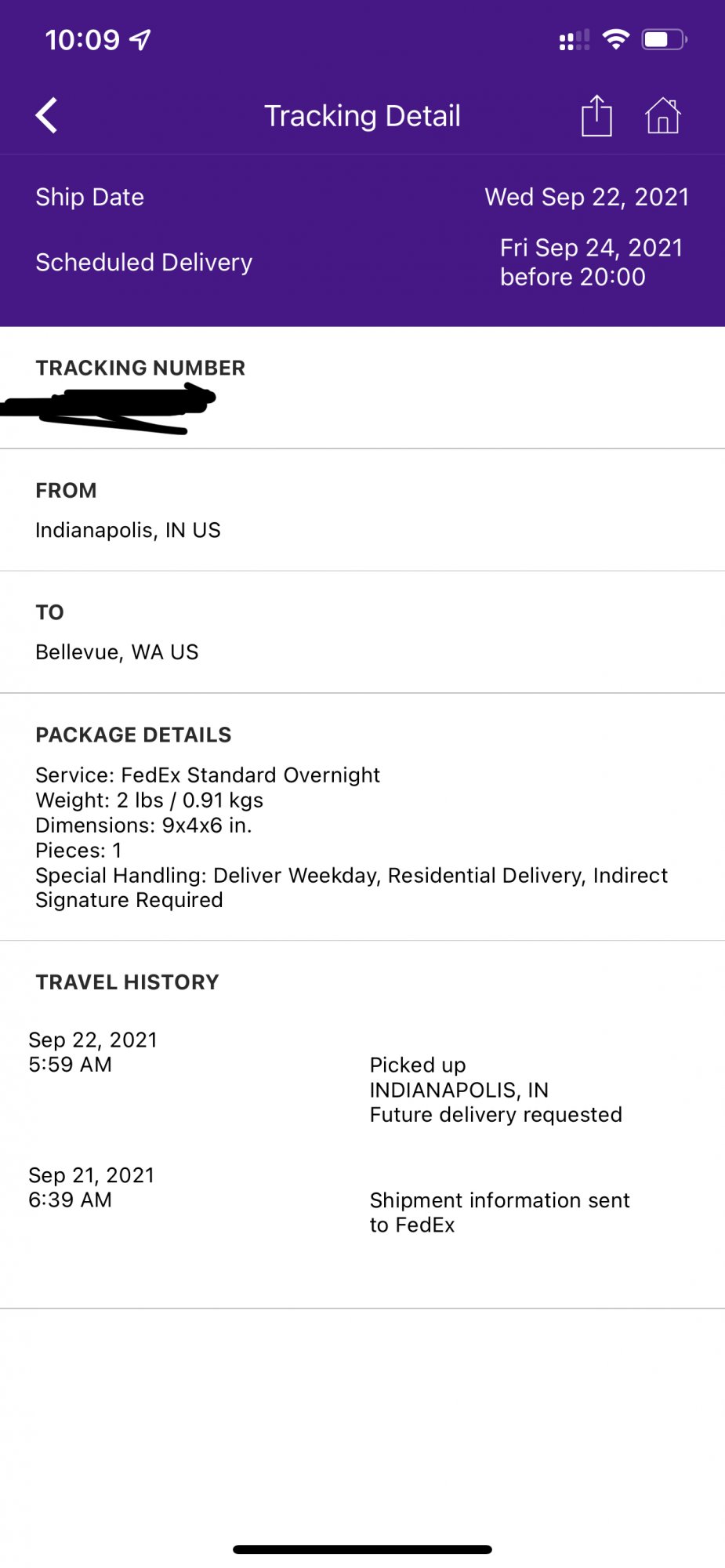Tap the FROM Indianapolis, IN US address
Image resolution: width=725 pixels, height=1568 pixels.
click(128, 530)
